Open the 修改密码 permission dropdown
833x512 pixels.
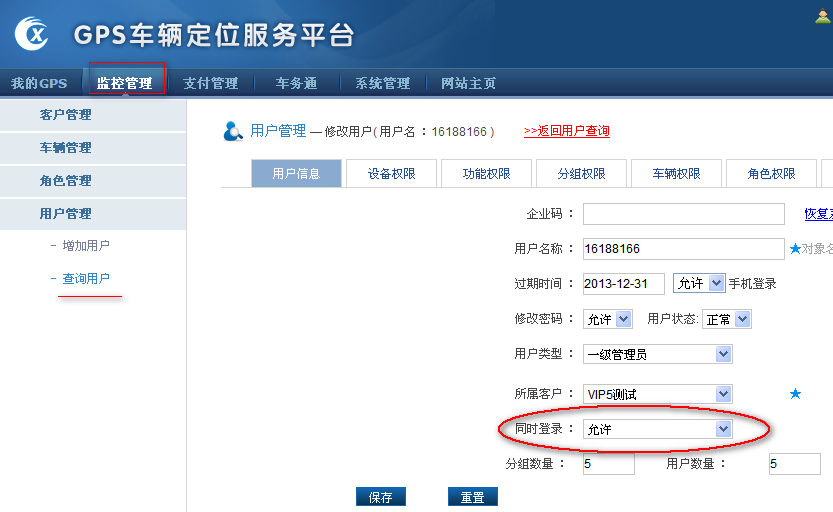608,319
